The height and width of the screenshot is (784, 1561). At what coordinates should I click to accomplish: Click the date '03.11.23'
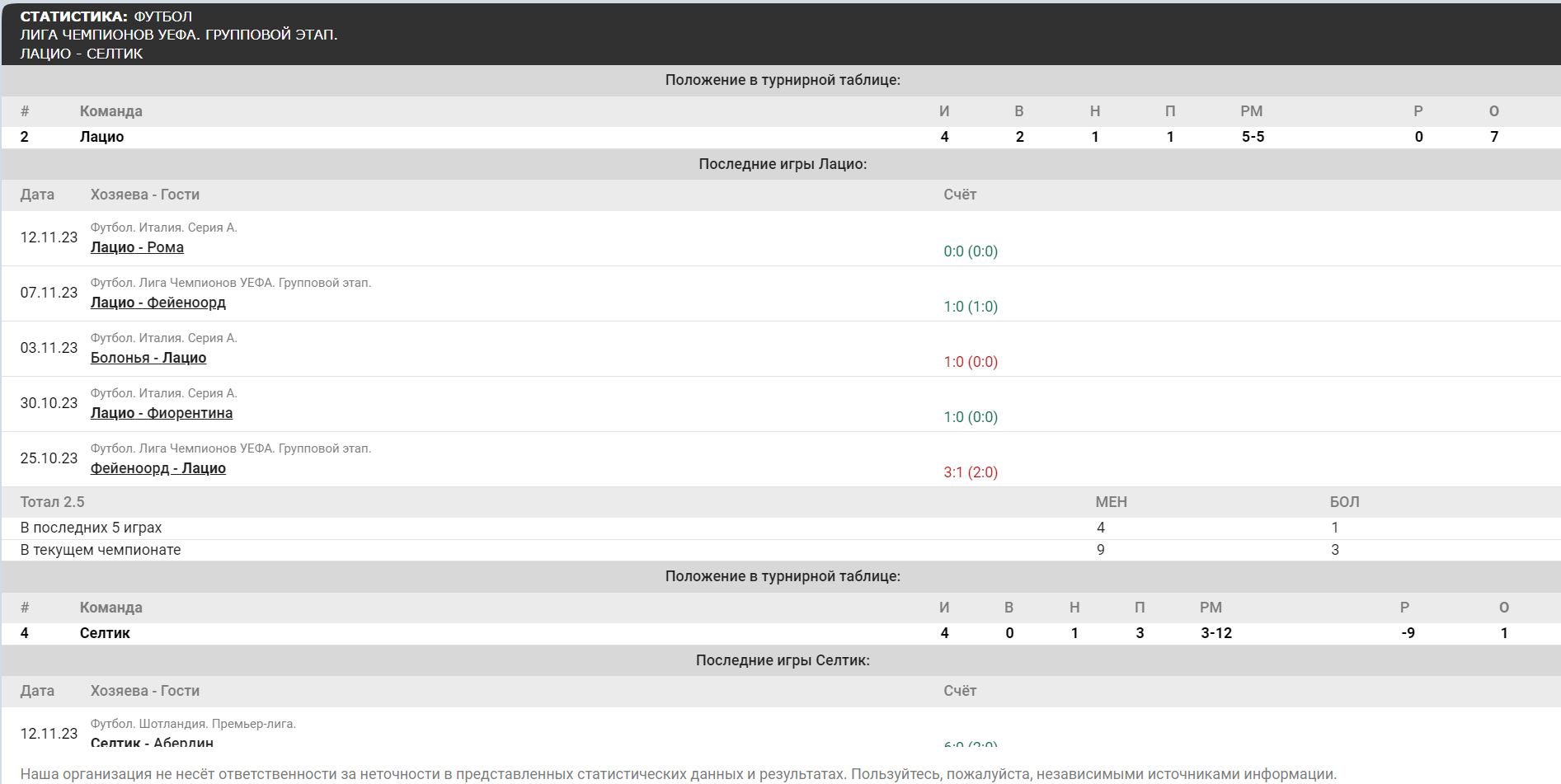49,348
